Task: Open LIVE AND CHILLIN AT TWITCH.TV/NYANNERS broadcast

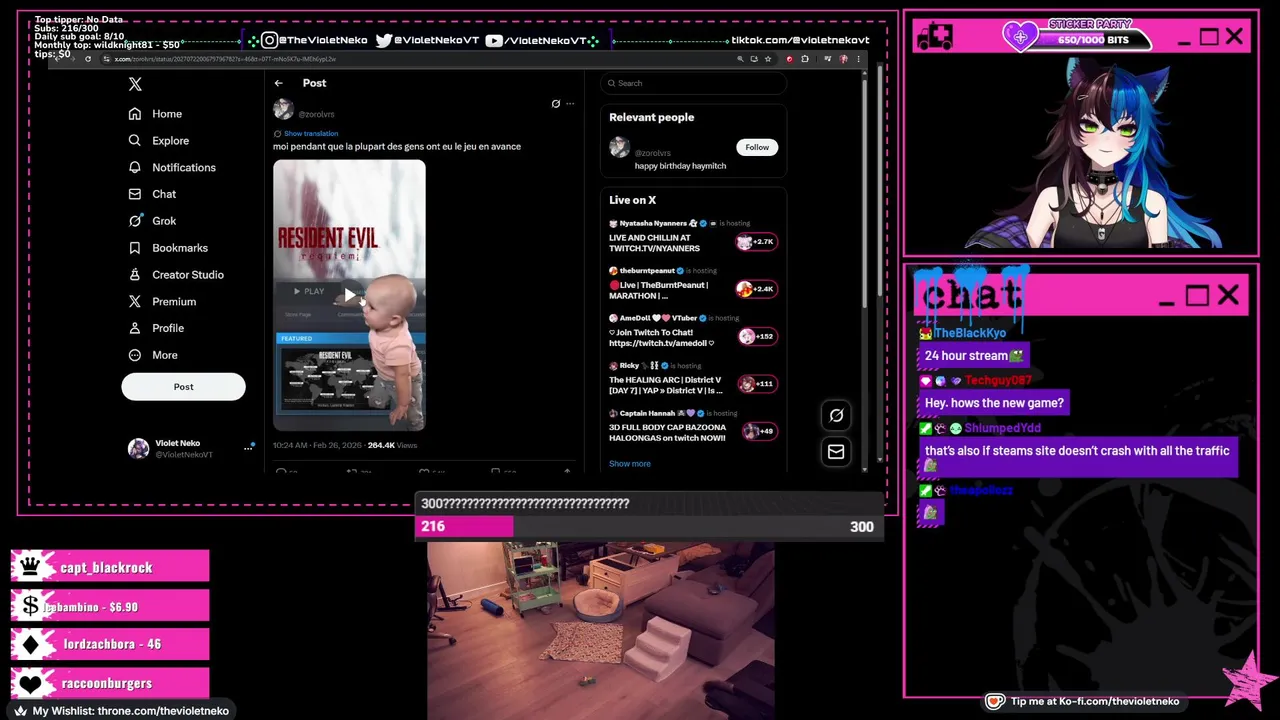Action: 654,243
